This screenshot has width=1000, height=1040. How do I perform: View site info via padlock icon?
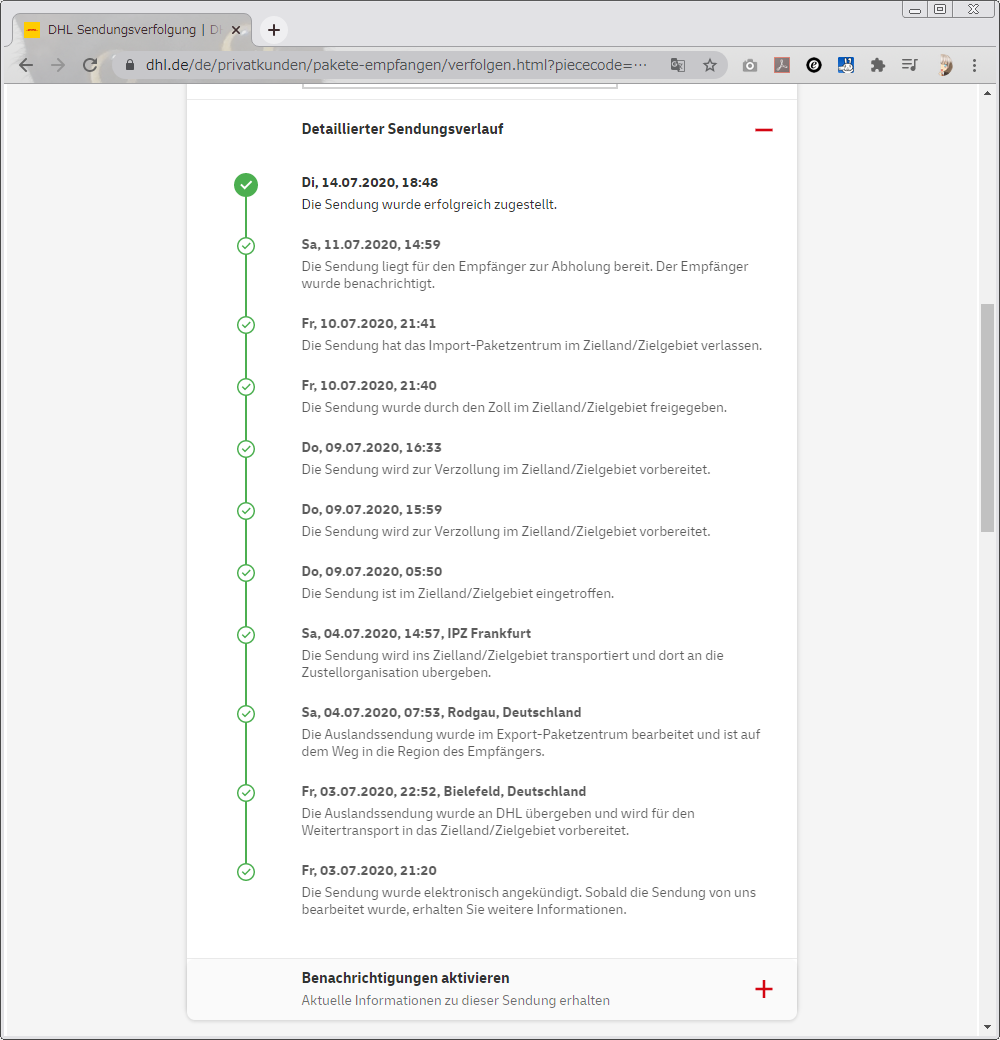point(129,65)
